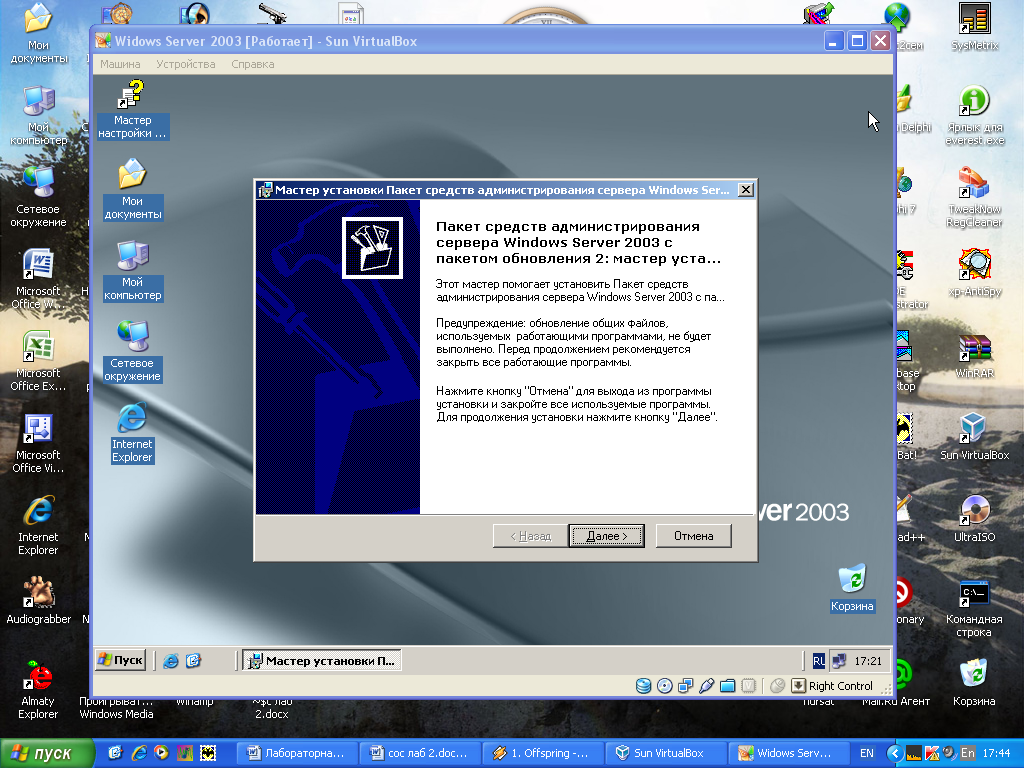This screenshot has height=768, width=1024.
Task: Open host desktop Internet Explorer icon
Action: click(x=38, y=526)
